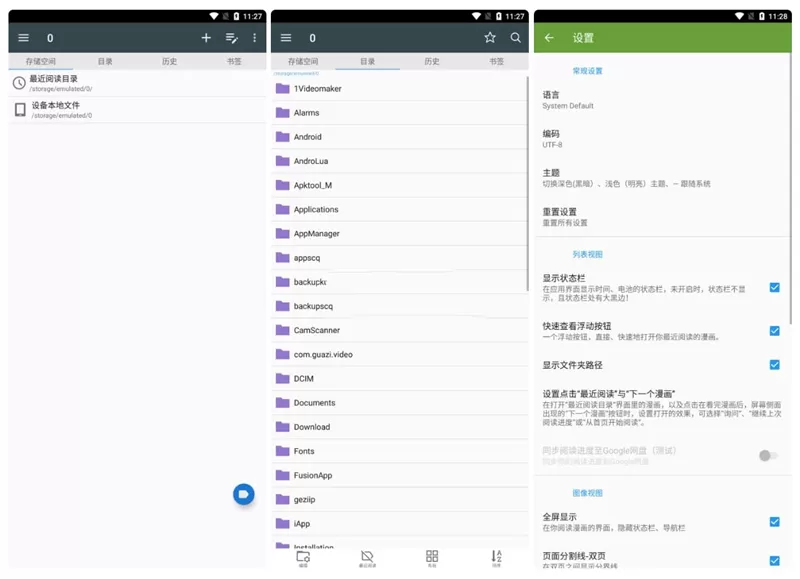This screenshot has height=579, width=800.
Task: Tap the Fonts folder icon
Action: click(282, 450)
